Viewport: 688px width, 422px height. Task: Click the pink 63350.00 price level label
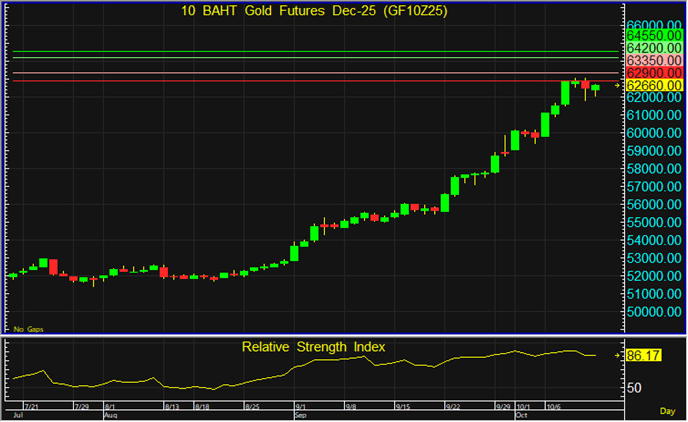pos(654,61)
